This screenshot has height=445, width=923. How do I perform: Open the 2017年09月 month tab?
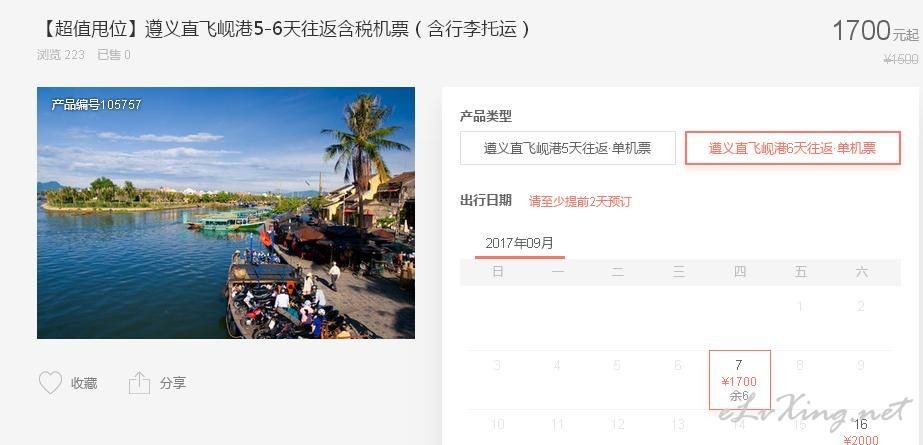(519, 243)
